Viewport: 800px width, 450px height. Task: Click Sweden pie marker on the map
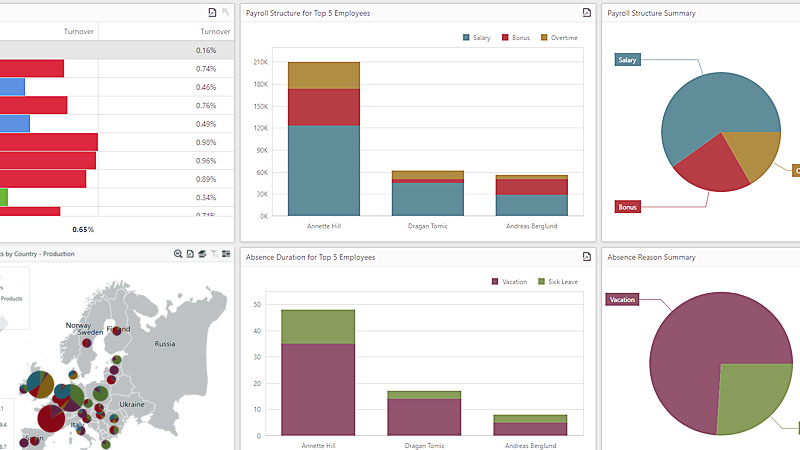pyautogui.click(x=87, y=343)
